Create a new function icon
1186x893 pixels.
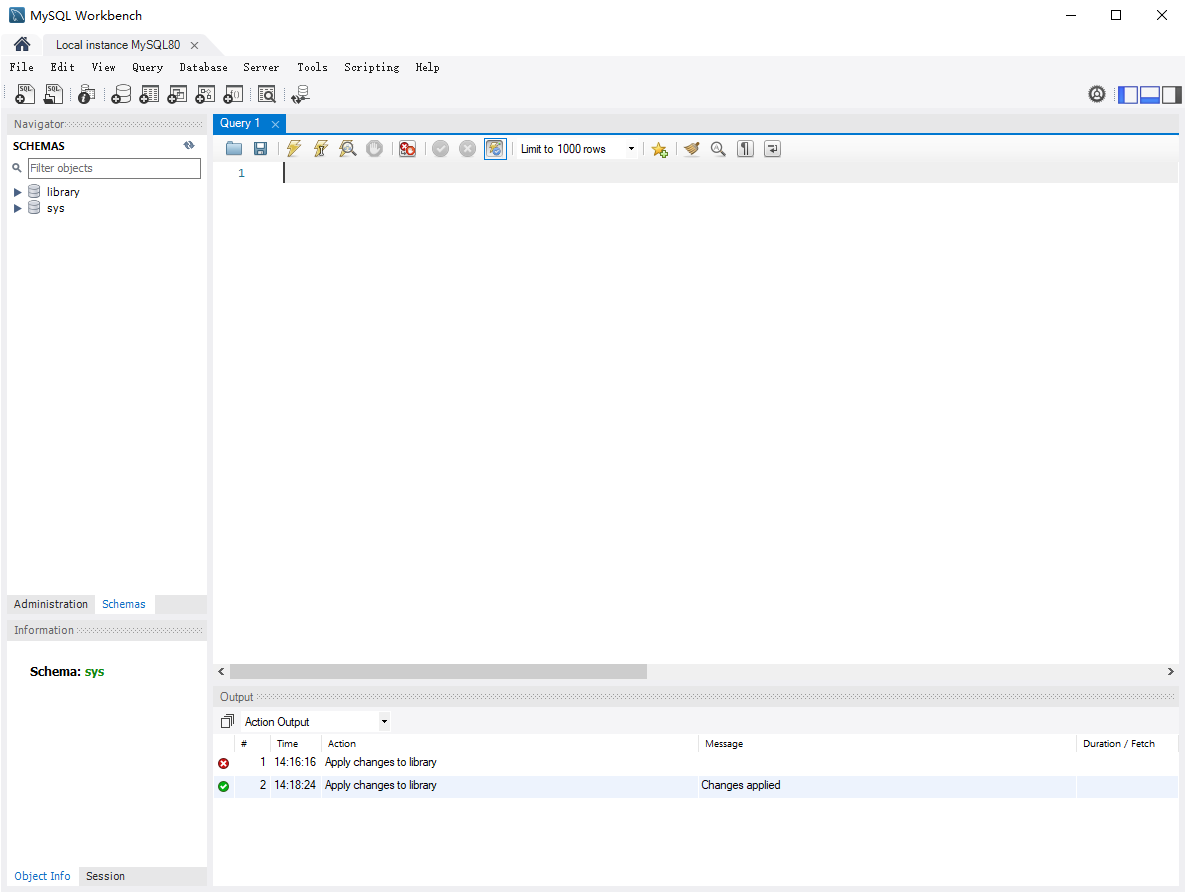233,94
